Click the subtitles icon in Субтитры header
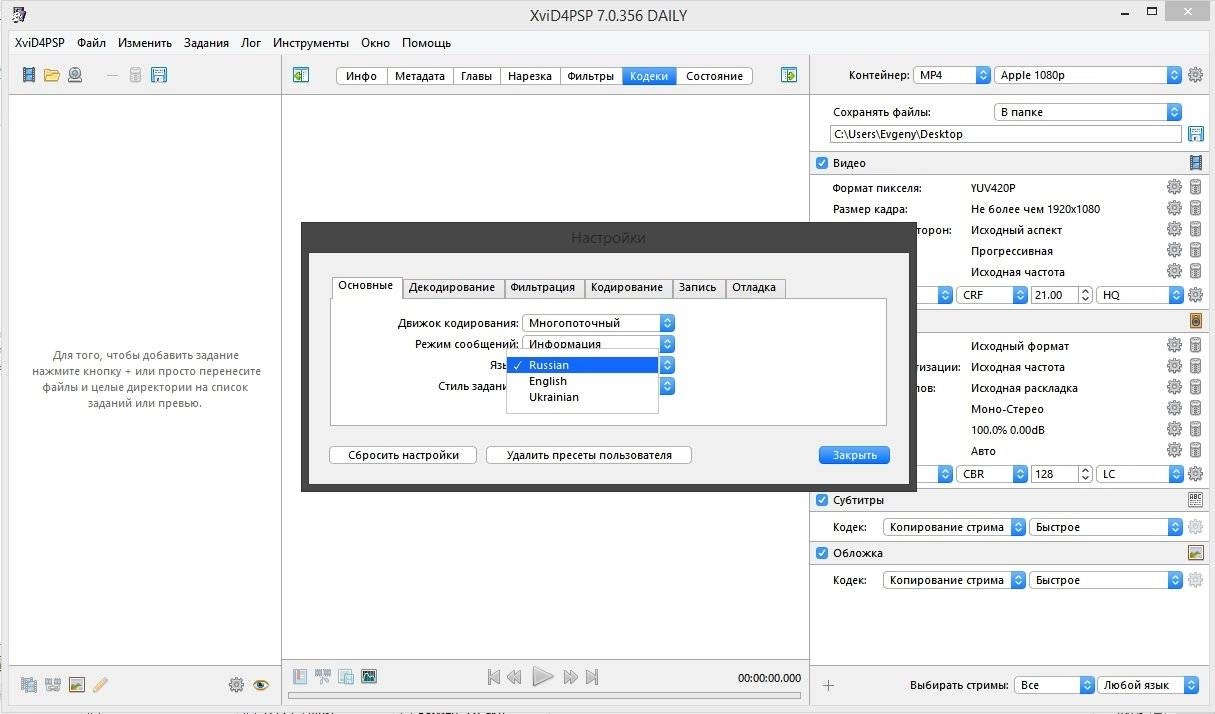This screenshot has height=714, width=1215. coord(1195,500)
